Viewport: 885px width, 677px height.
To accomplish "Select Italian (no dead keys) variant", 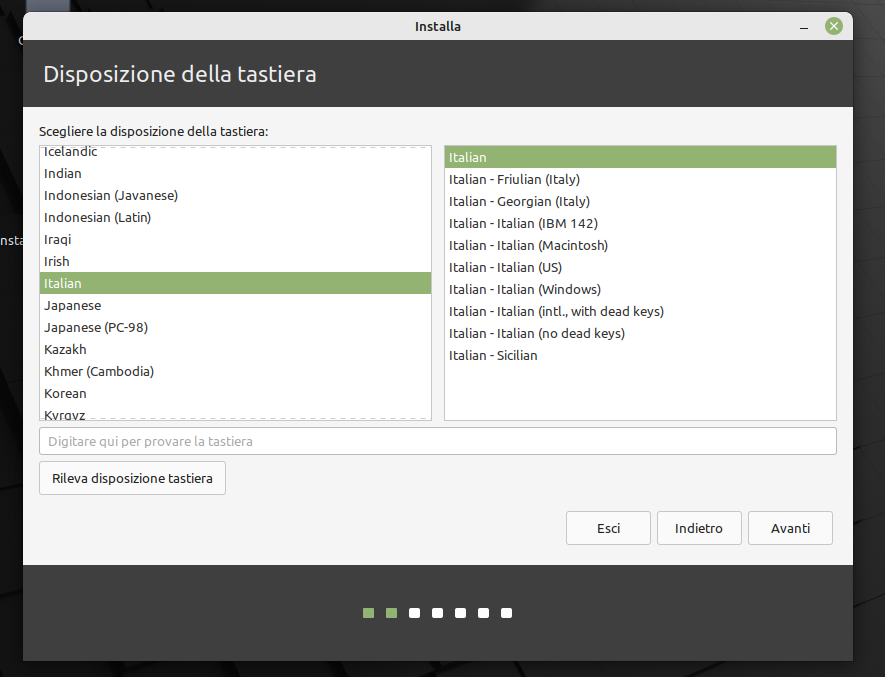I will (x=640, y=334).
